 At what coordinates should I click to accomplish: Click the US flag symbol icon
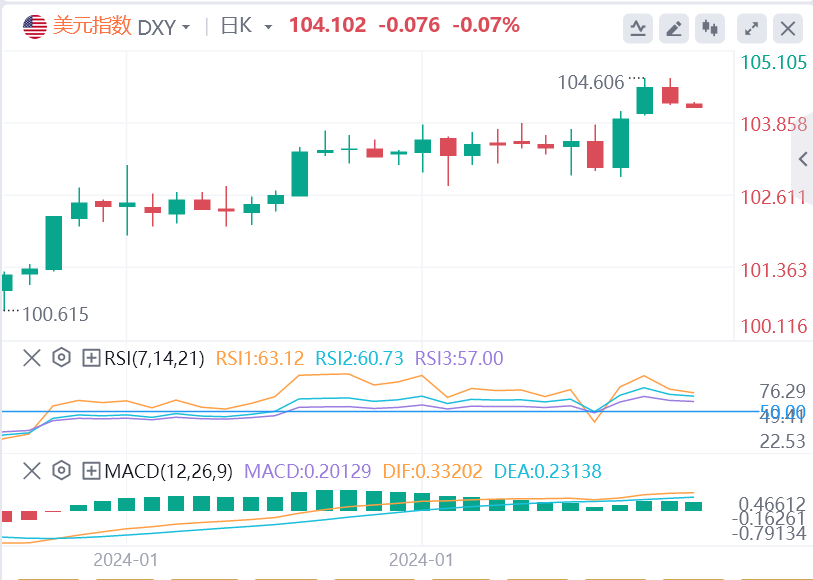point(35,27)
